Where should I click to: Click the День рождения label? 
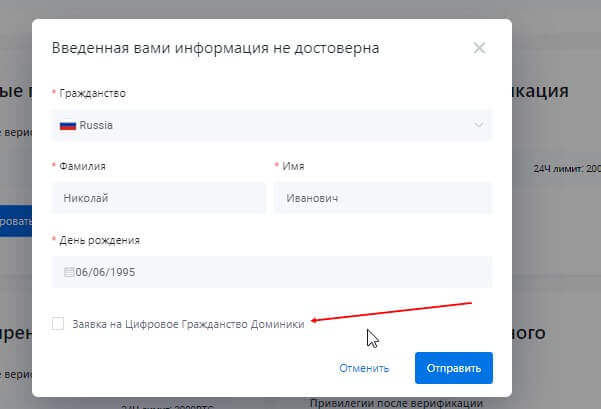[100, 240]
